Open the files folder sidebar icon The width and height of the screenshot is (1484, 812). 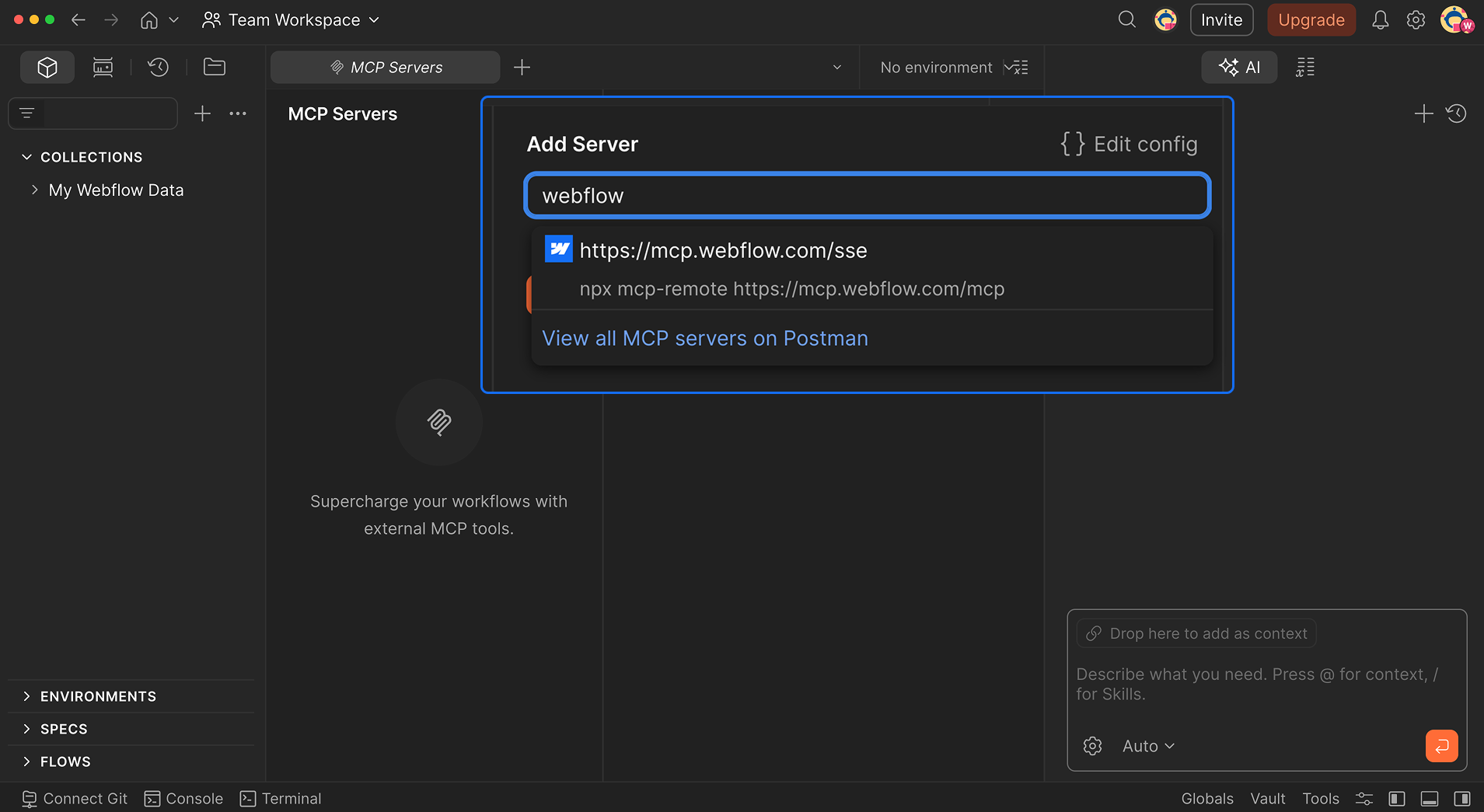[x=215, y=68]
